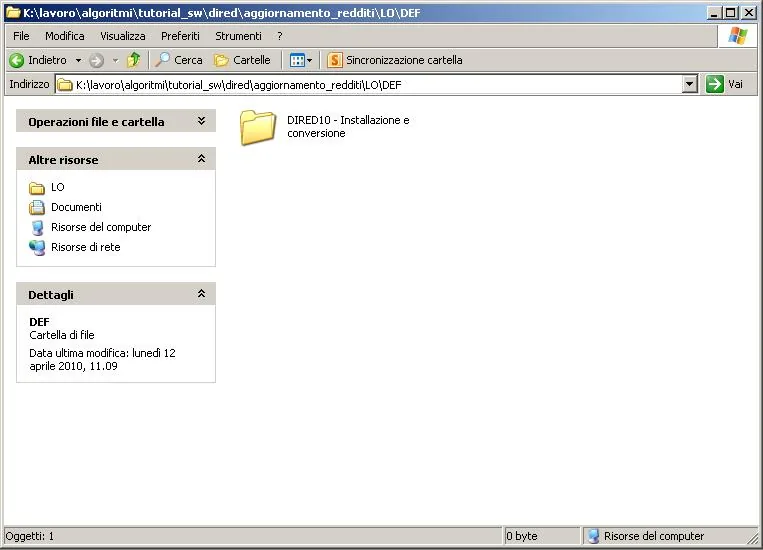
Task: Go back with the Indietro arrow icon
Action: (17, 60)
